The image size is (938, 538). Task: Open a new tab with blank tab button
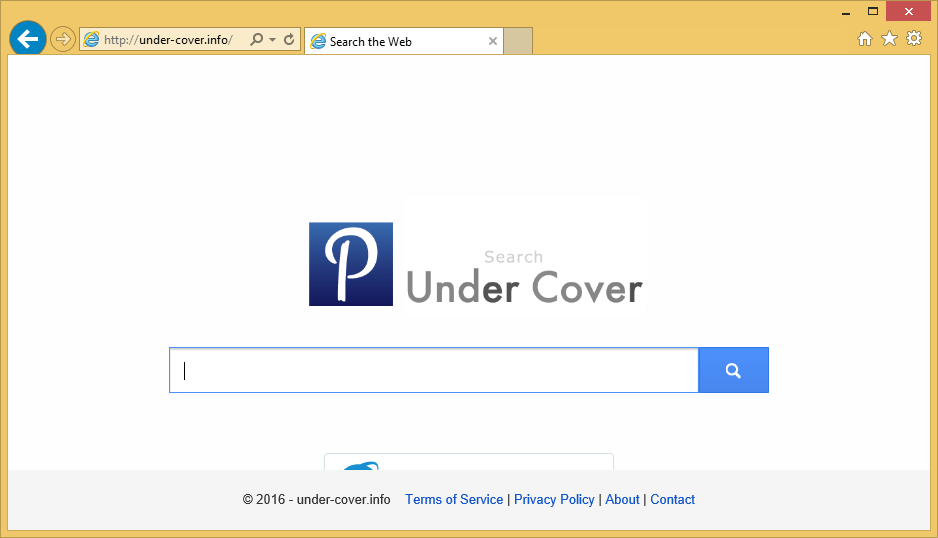click(x=518, y=41)
